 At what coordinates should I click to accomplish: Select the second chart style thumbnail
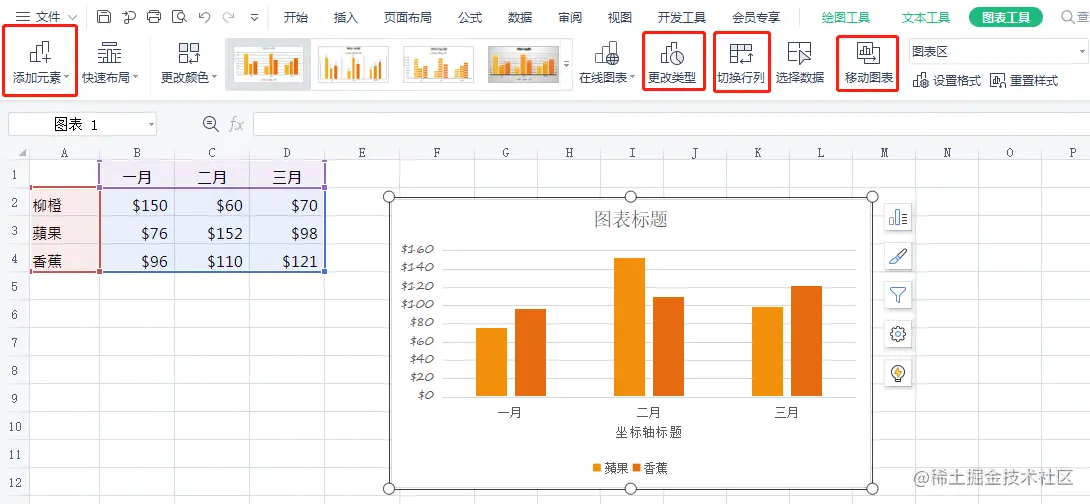coord(353,65)
